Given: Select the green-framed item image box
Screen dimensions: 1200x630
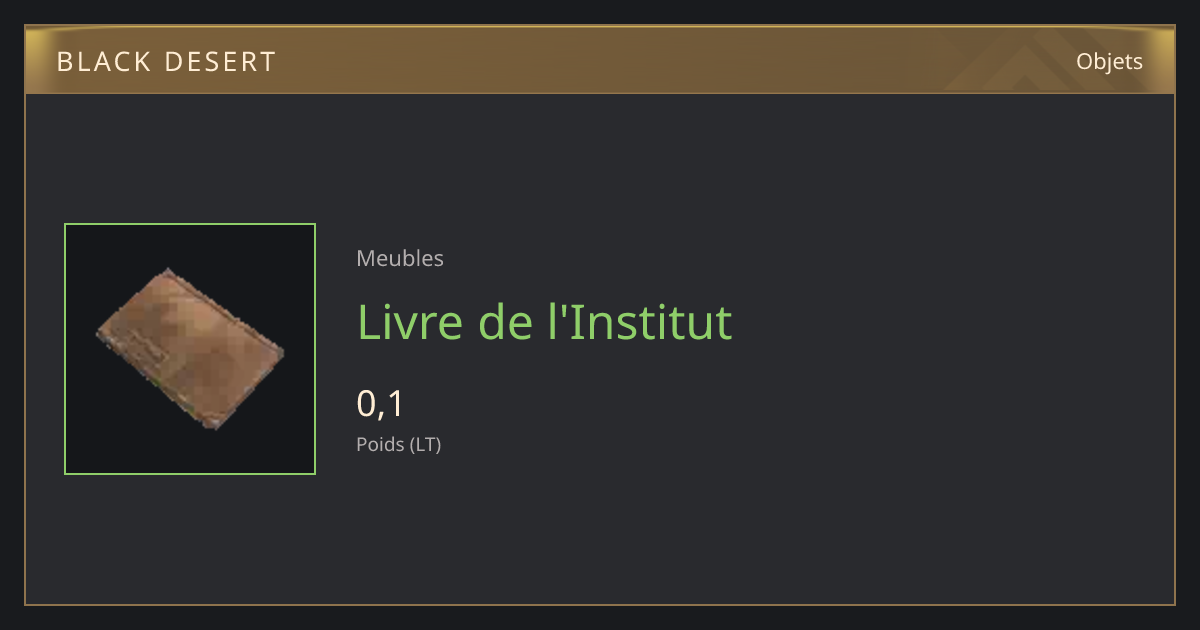Looking at the screenshot, I should [190, 349].
